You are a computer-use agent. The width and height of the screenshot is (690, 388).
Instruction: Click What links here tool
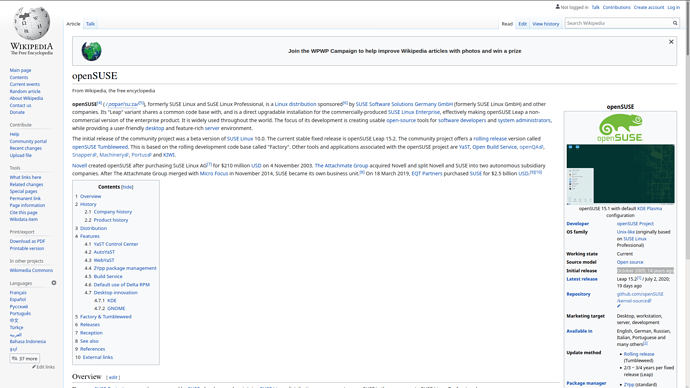tap(26, 177)
